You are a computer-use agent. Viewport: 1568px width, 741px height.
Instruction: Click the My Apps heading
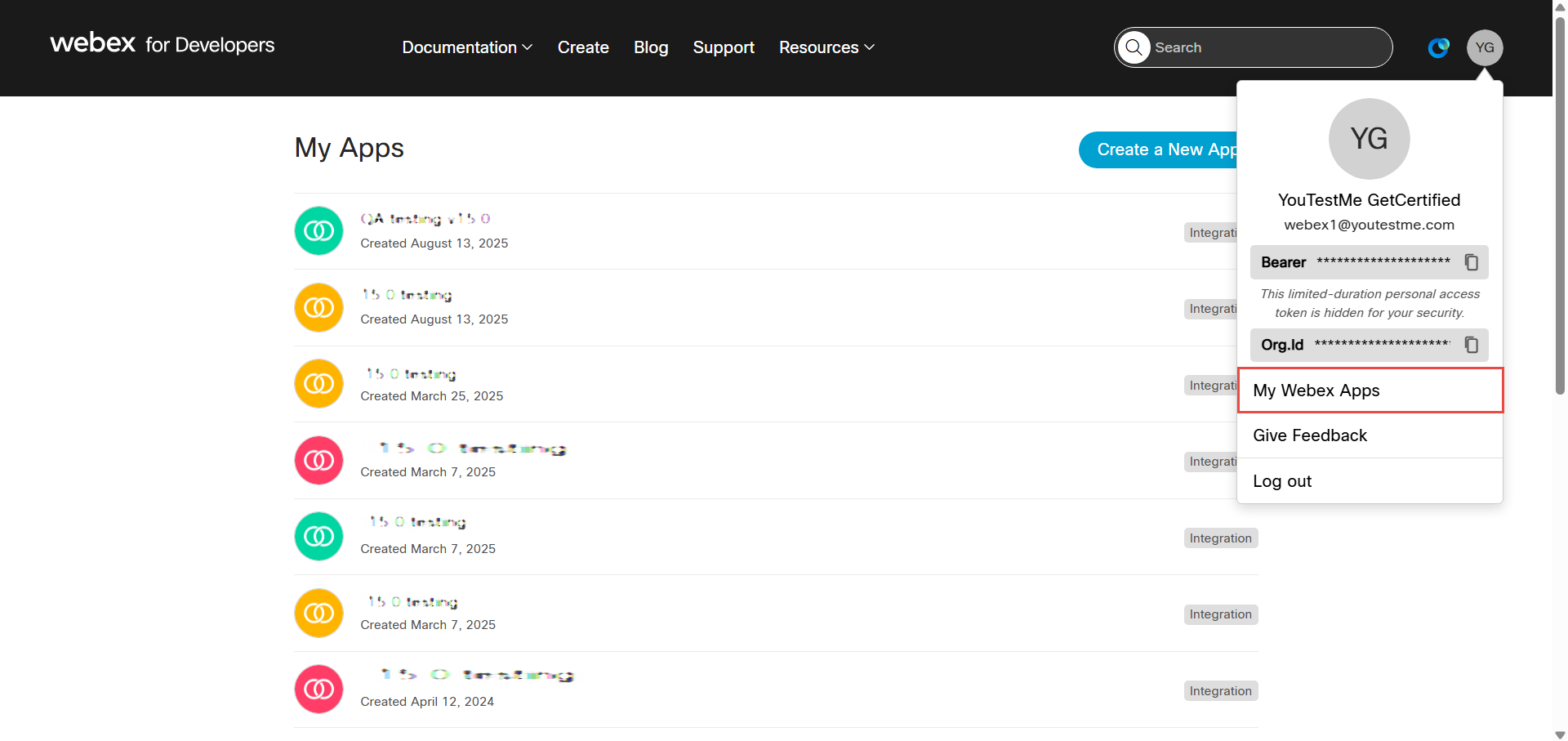pos(350,148)
